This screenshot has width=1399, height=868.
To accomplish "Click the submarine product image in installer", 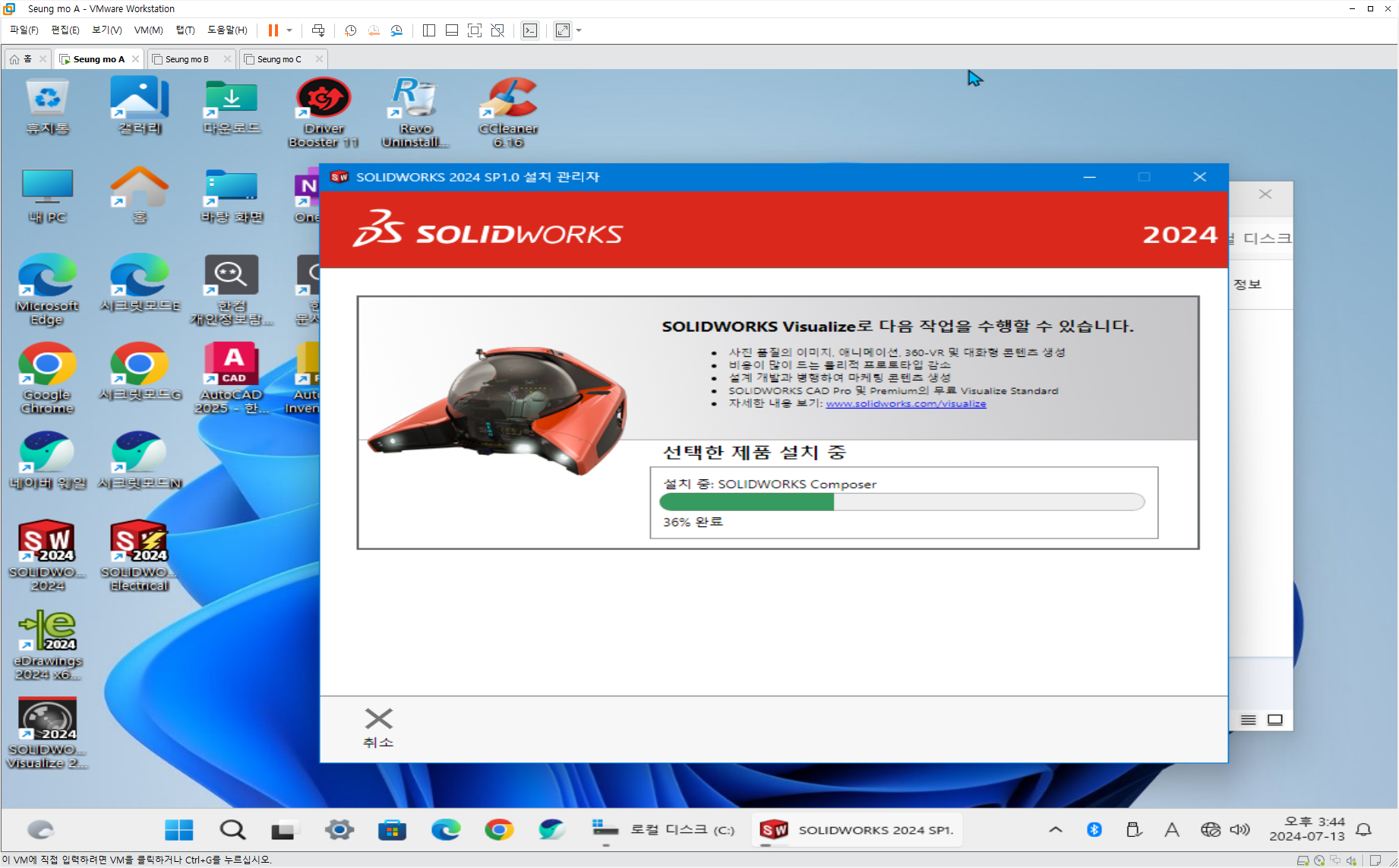I will click(x=498, y=410).
